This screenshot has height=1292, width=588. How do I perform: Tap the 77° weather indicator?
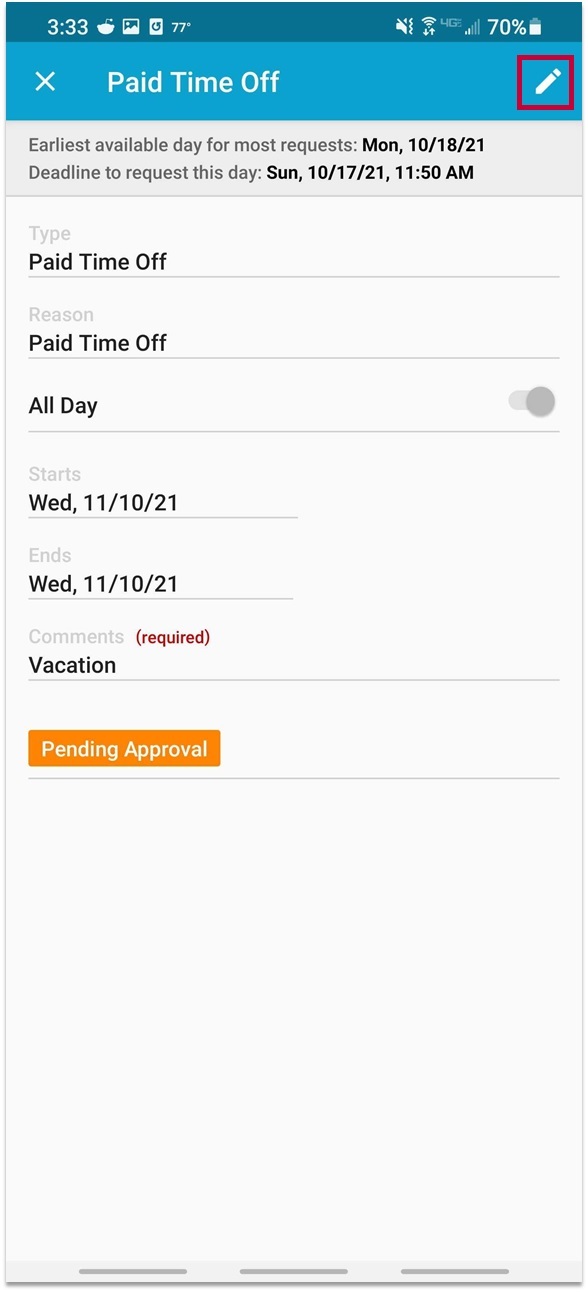coord(181,28)
